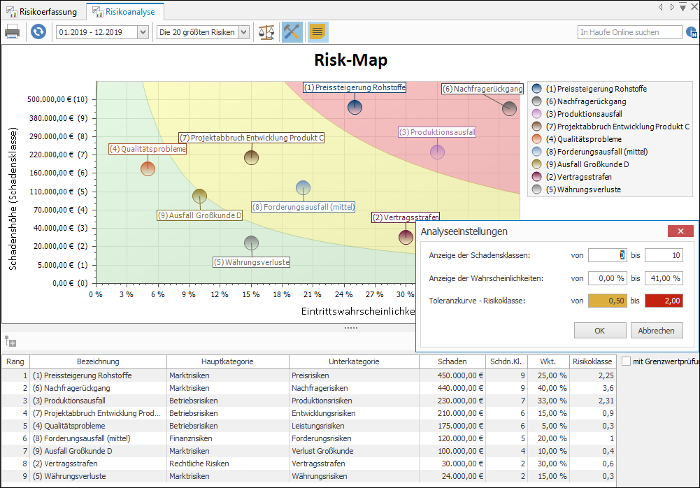Select the '(8) Forderungsausfall (mittel)' table row

308,438
